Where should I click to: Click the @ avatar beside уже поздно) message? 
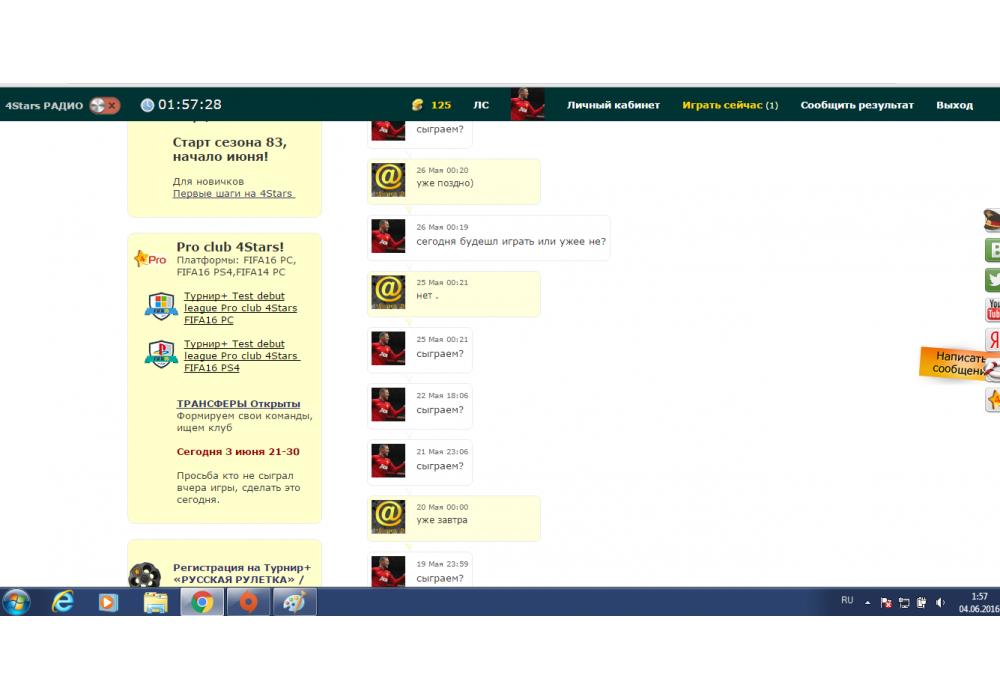point(388,180)
